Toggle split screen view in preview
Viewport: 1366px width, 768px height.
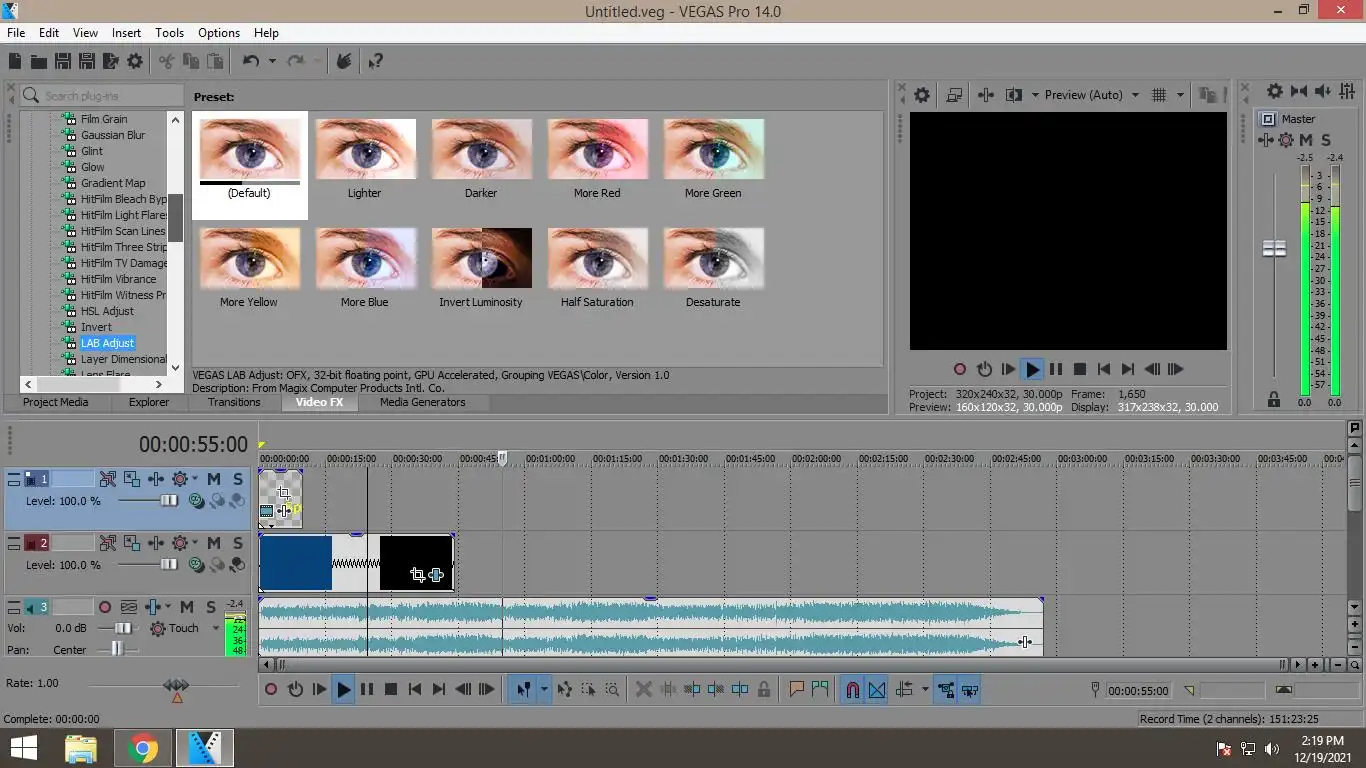[x=1013, y=95]
